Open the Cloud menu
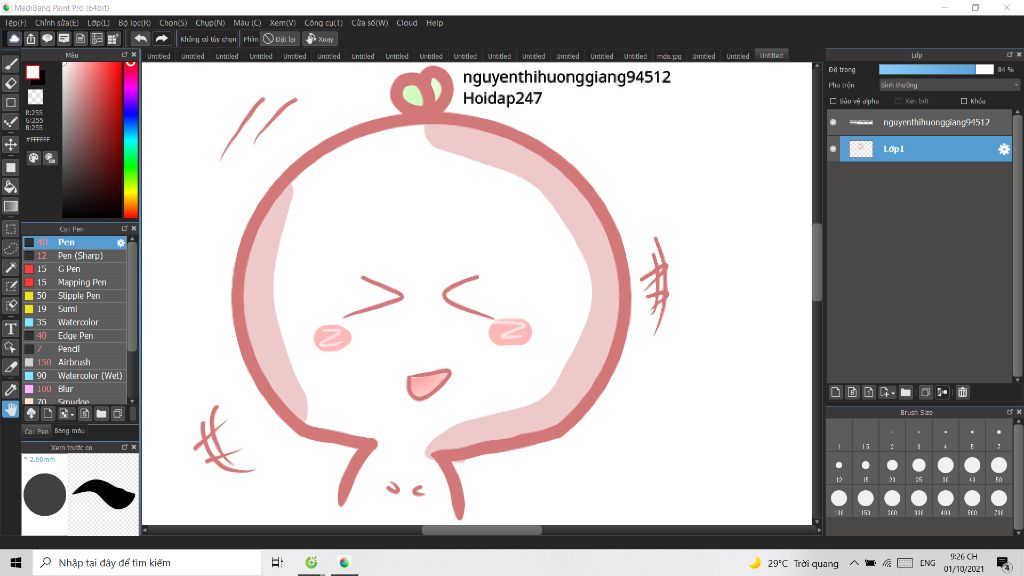 (406, 23)
